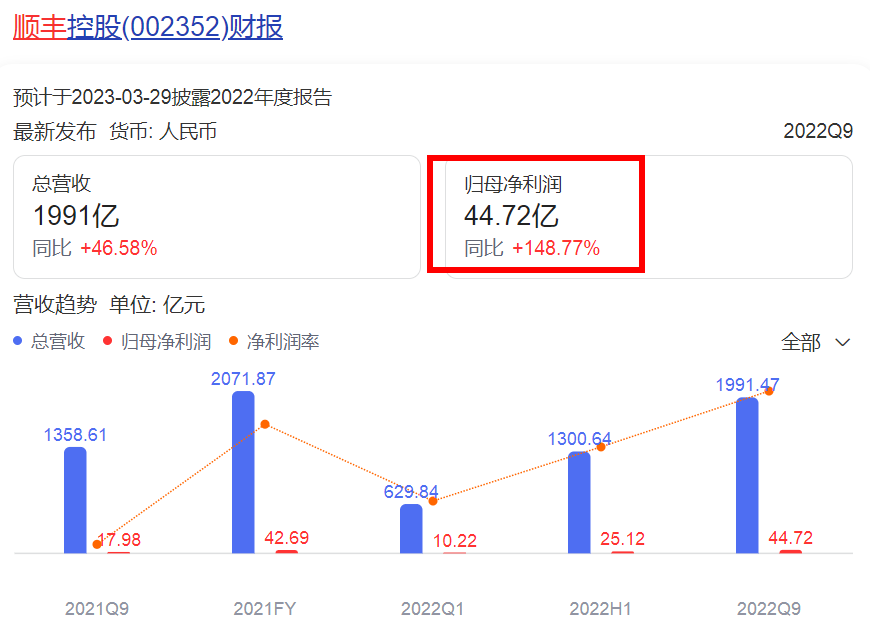This screenshot has width=870, height=628.
Task: Click the chevron arrow next to 全部
Action: pyautogui.click(x=842, y=342)
